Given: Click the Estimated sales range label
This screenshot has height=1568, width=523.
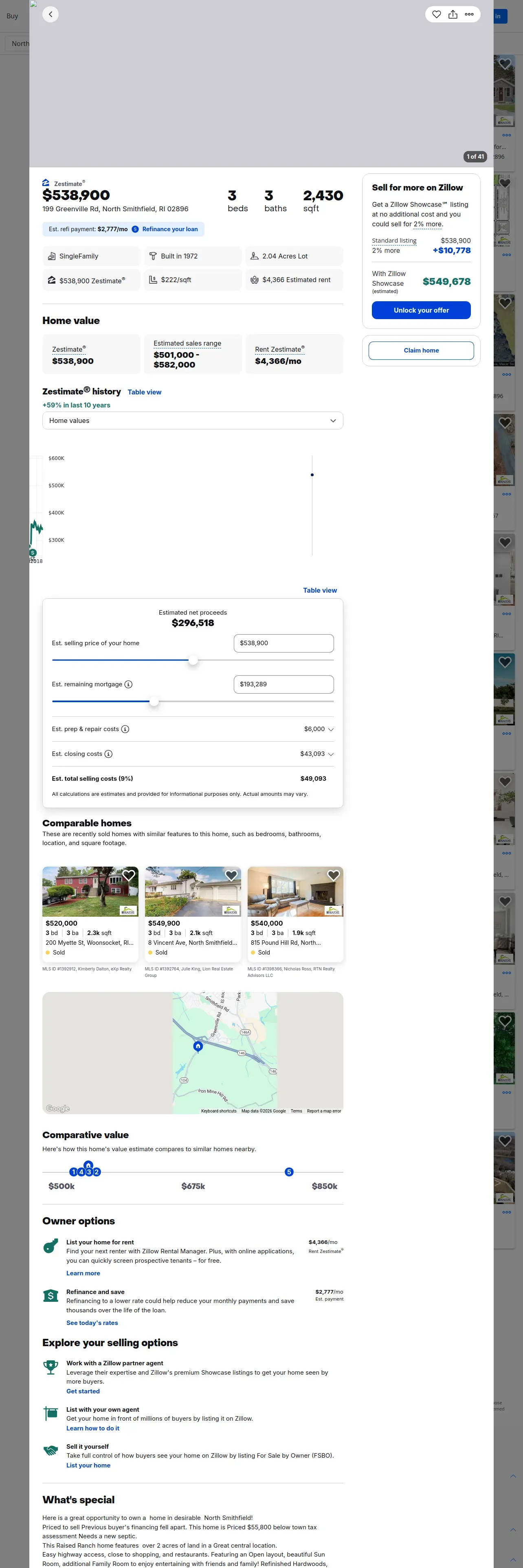Looking at the screenshot, I should [x=187, y=343].
